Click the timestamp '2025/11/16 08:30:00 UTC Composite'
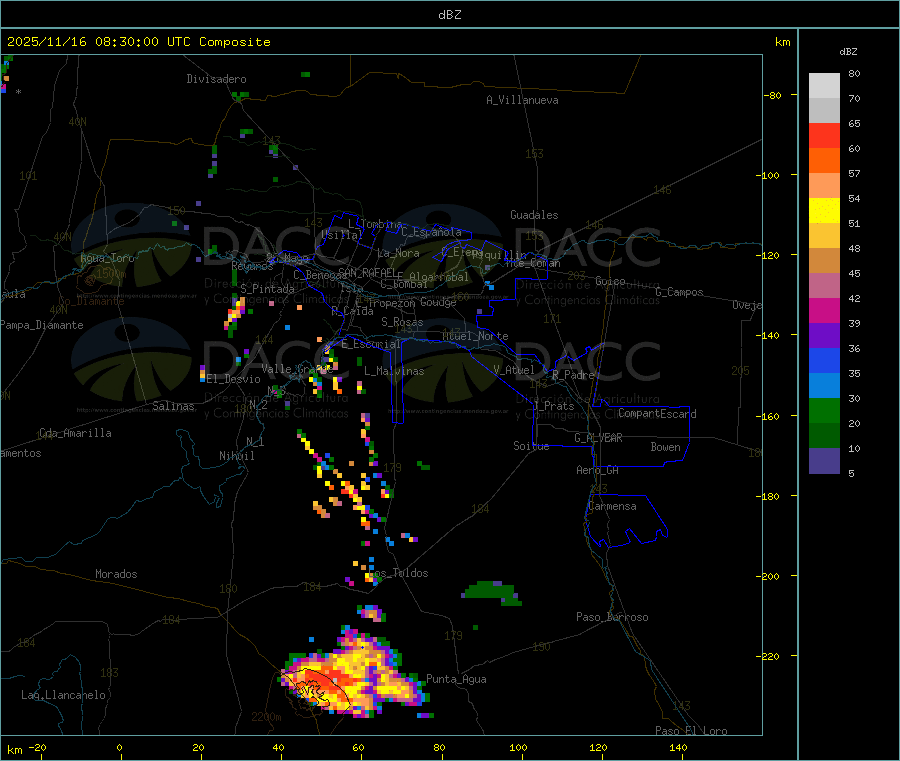900x761 pixels. 138,42
